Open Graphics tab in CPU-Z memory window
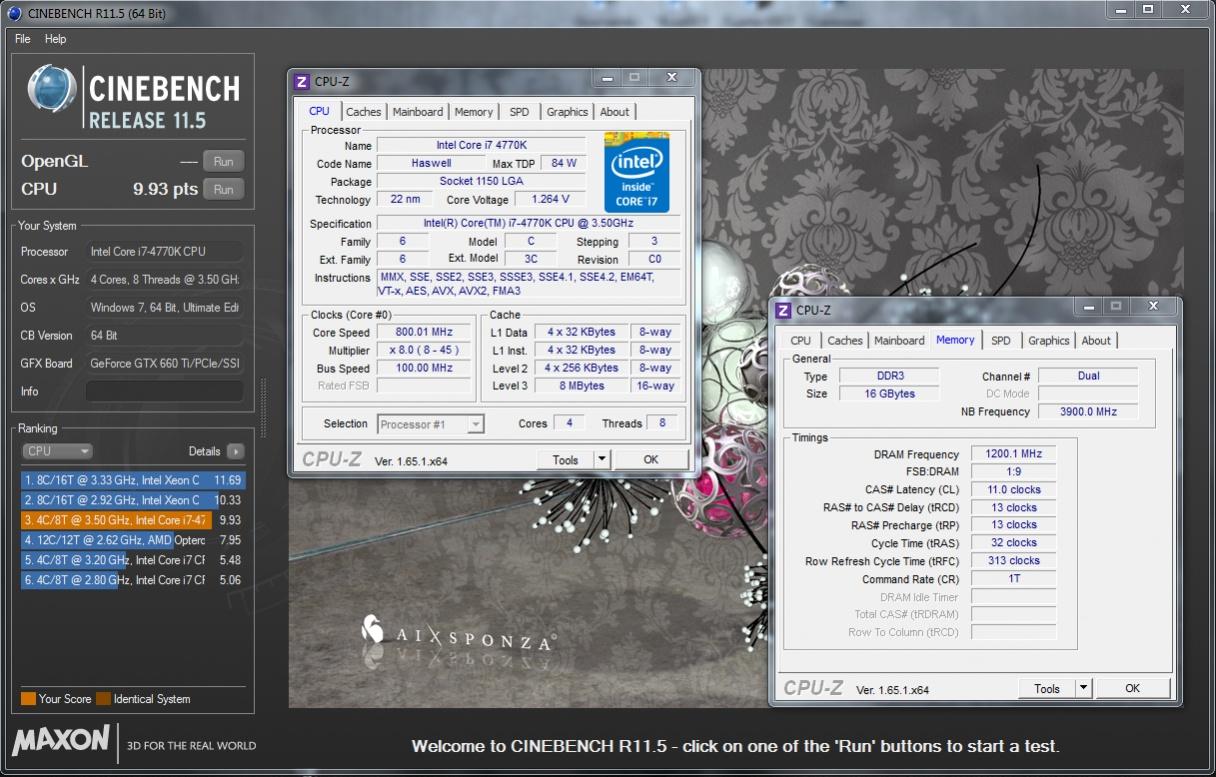Image resolution: width=1216 pixels, height=777 pixels. [1049, 340]
